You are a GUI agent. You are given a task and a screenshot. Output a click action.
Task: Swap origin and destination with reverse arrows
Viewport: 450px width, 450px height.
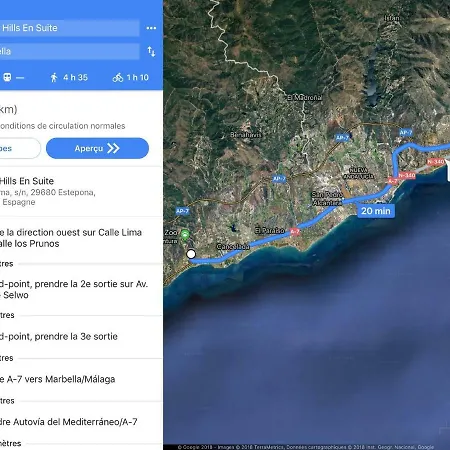click(151, 51)
